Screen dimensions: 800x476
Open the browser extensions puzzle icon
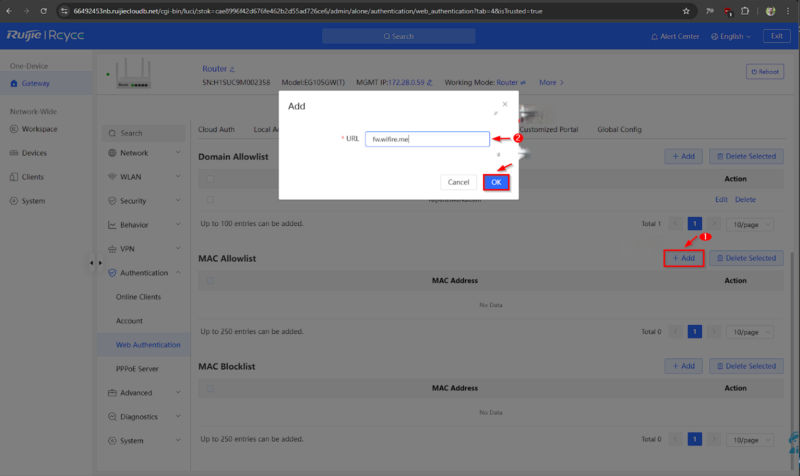point(745,11)
